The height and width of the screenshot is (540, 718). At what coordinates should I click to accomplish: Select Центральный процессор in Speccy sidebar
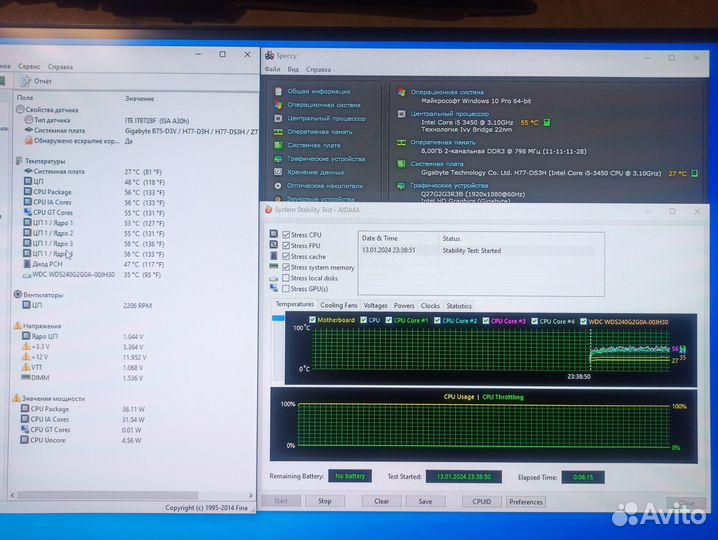320,118
